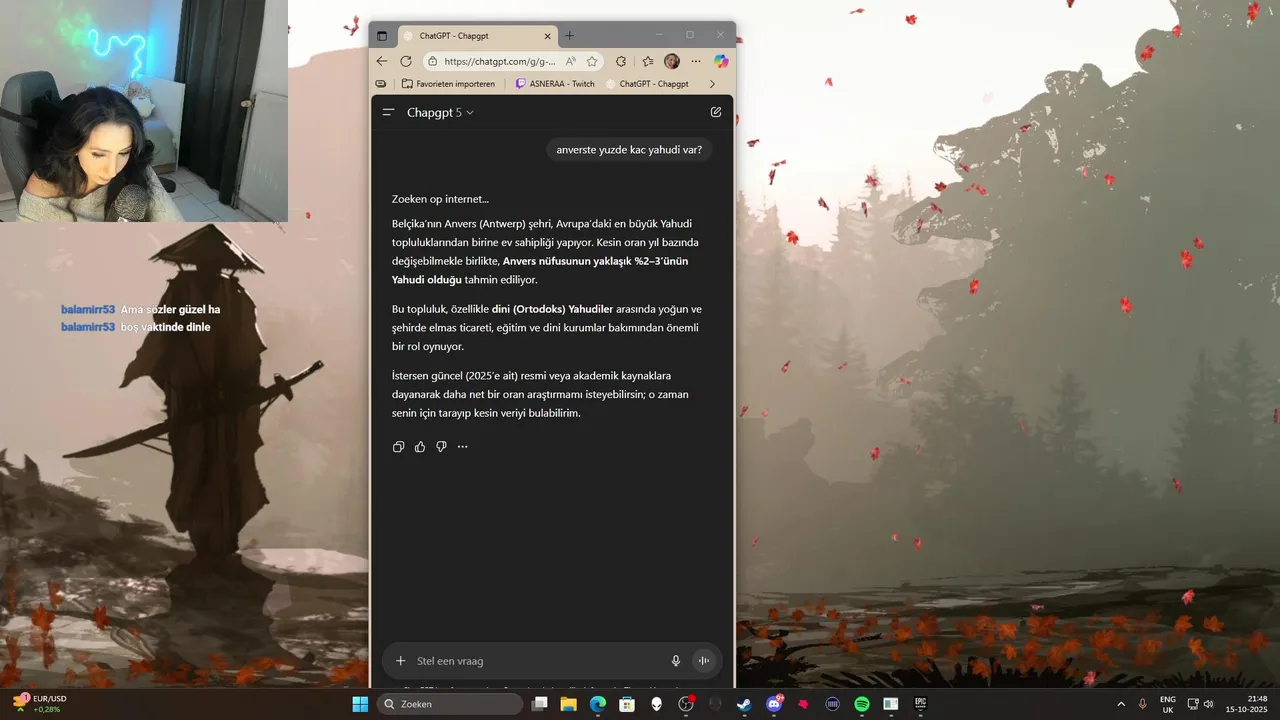Viewport: 1280px width, 720px height.
Task: Open File Explorer from the taskbar
Action: pyautogui.click(x=569, y=704)
